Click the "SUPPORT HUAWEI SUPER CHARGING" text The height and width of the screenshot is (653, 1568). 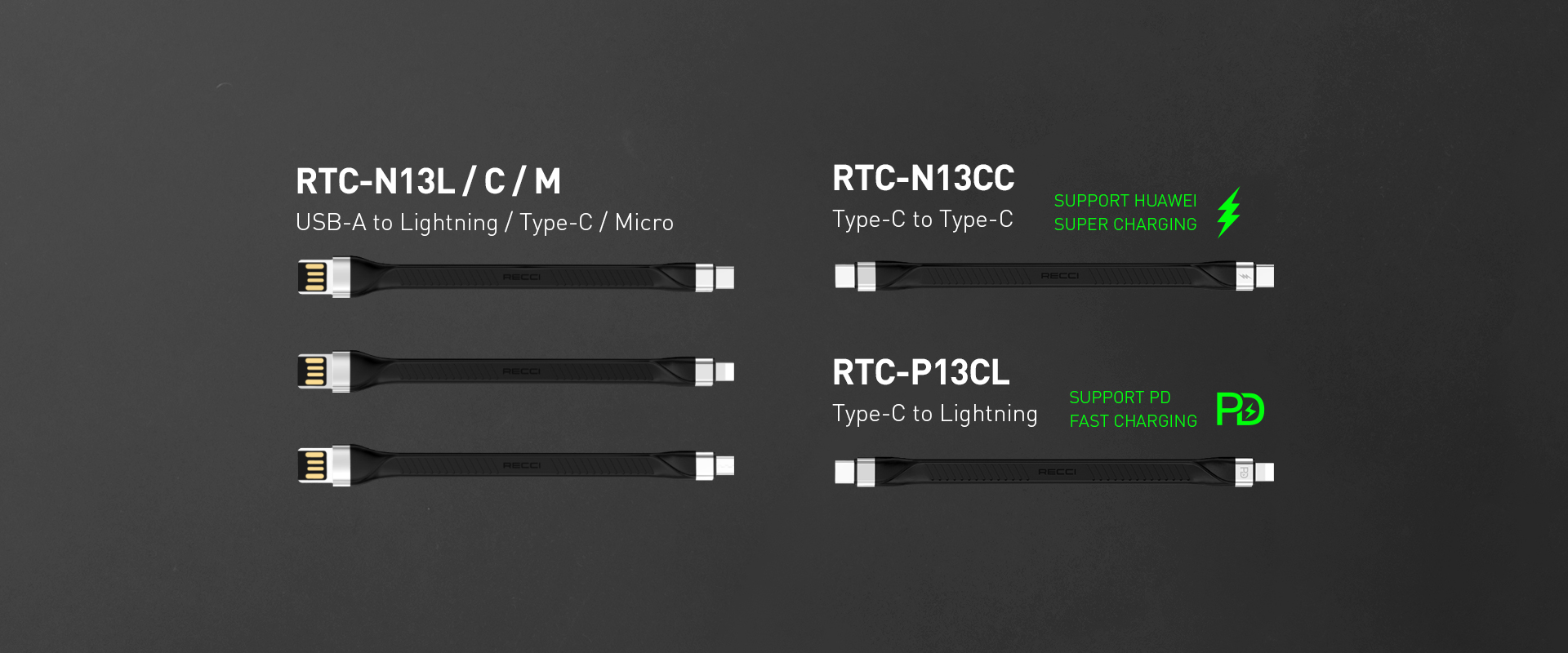(1125, 212)
